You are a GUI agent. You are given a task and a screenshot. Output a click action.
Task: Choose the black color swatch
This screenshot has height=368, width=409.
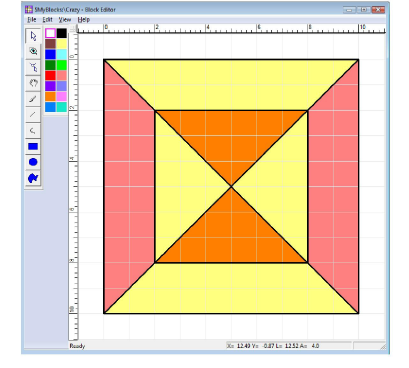(x=62, y=33)
